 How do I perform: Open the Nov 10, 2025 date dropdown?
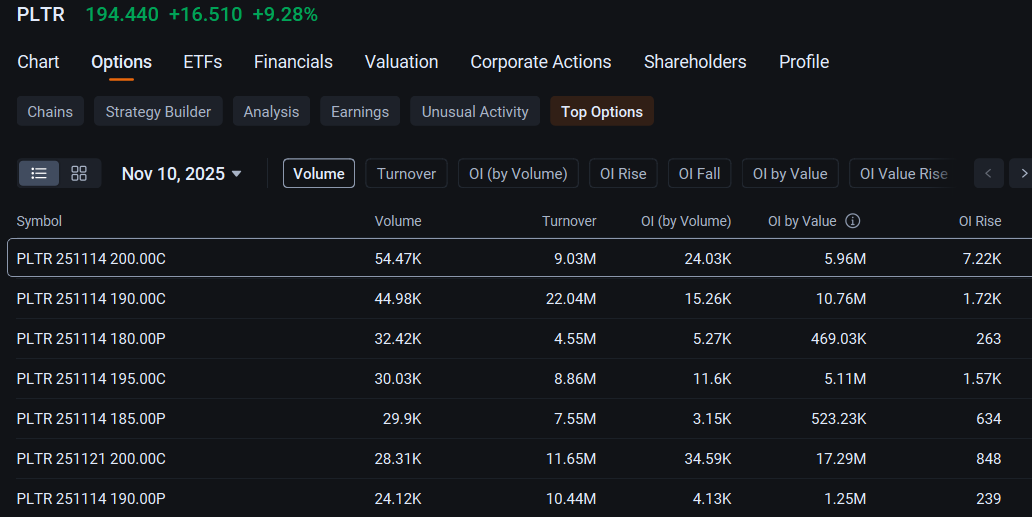coord(182,174)
